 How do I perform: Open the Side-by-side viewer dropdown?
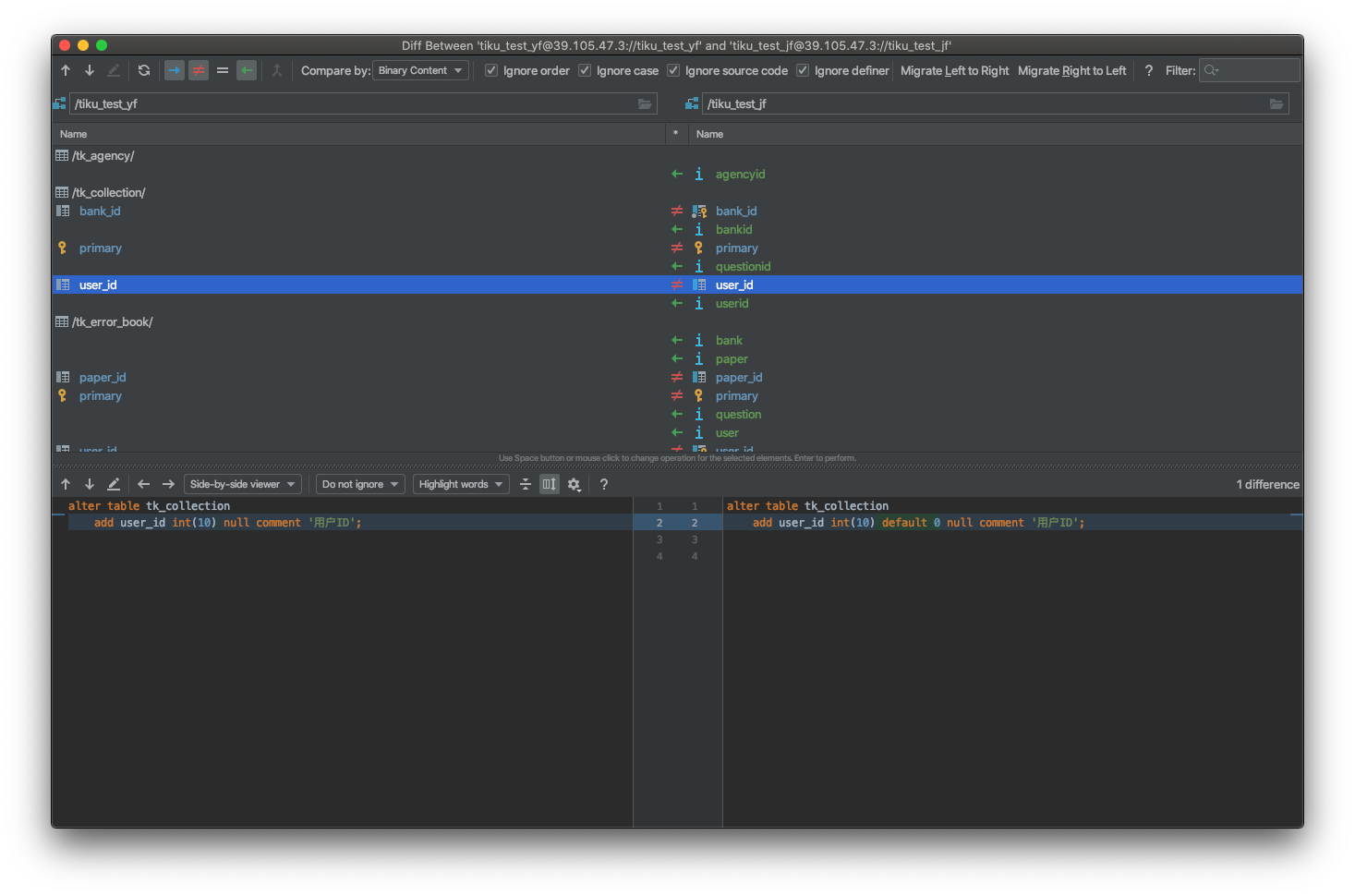(242, 484)
